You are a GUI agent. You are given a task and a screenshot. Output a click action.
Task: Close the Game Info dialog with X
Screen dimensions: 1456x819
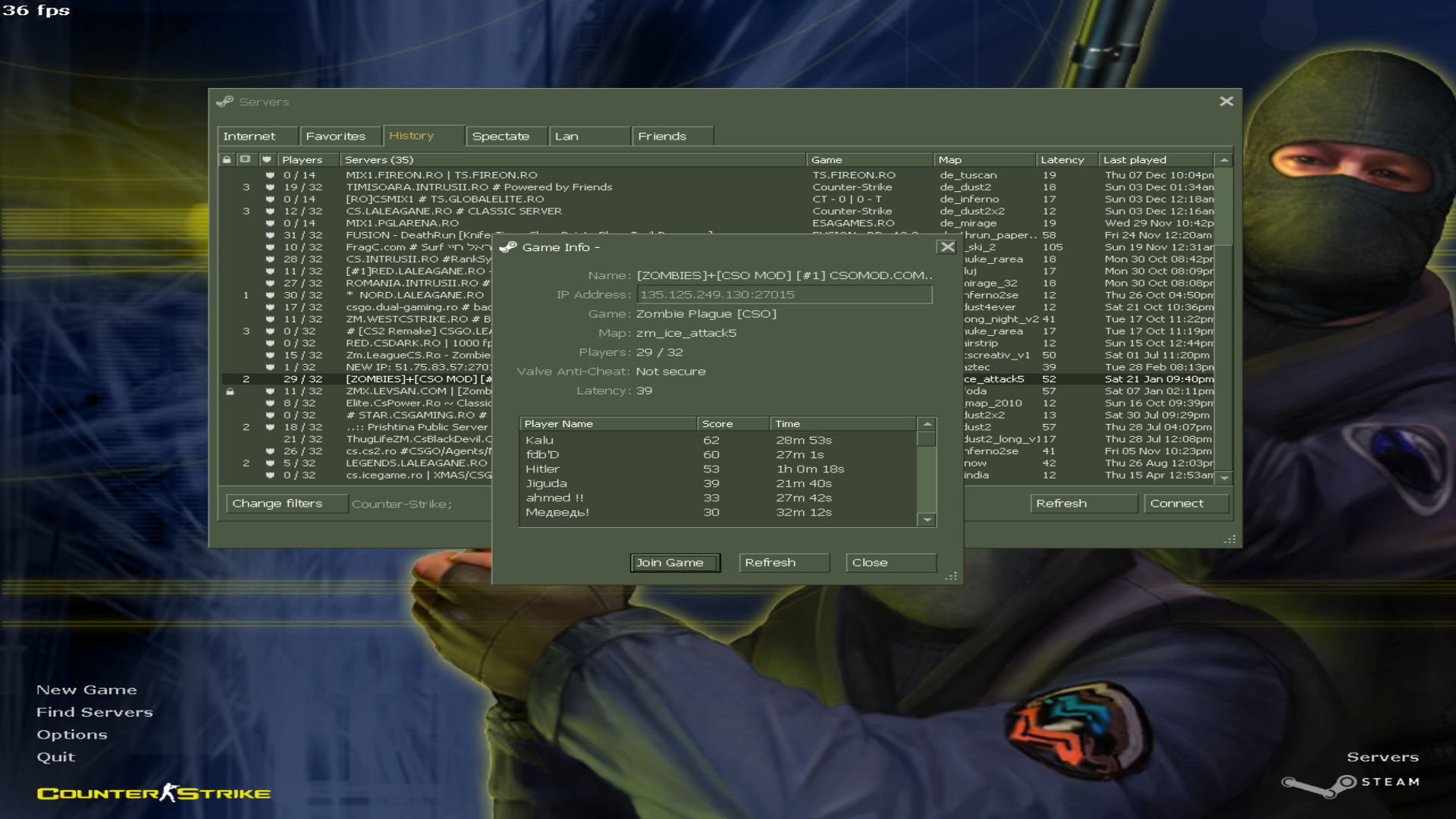pos(946,247)
